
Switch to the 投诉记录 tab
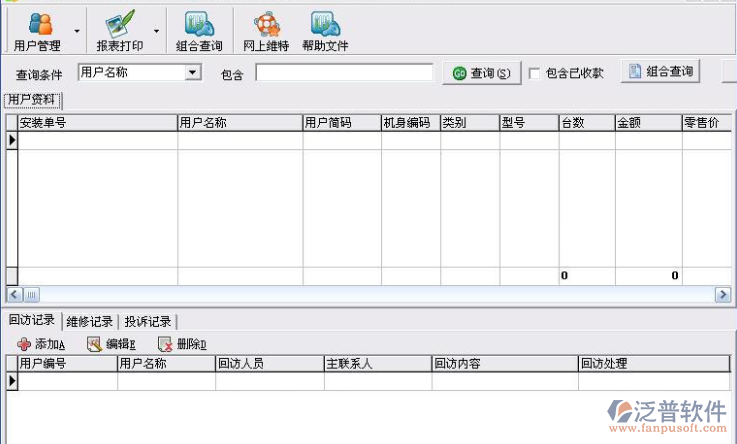147,321
